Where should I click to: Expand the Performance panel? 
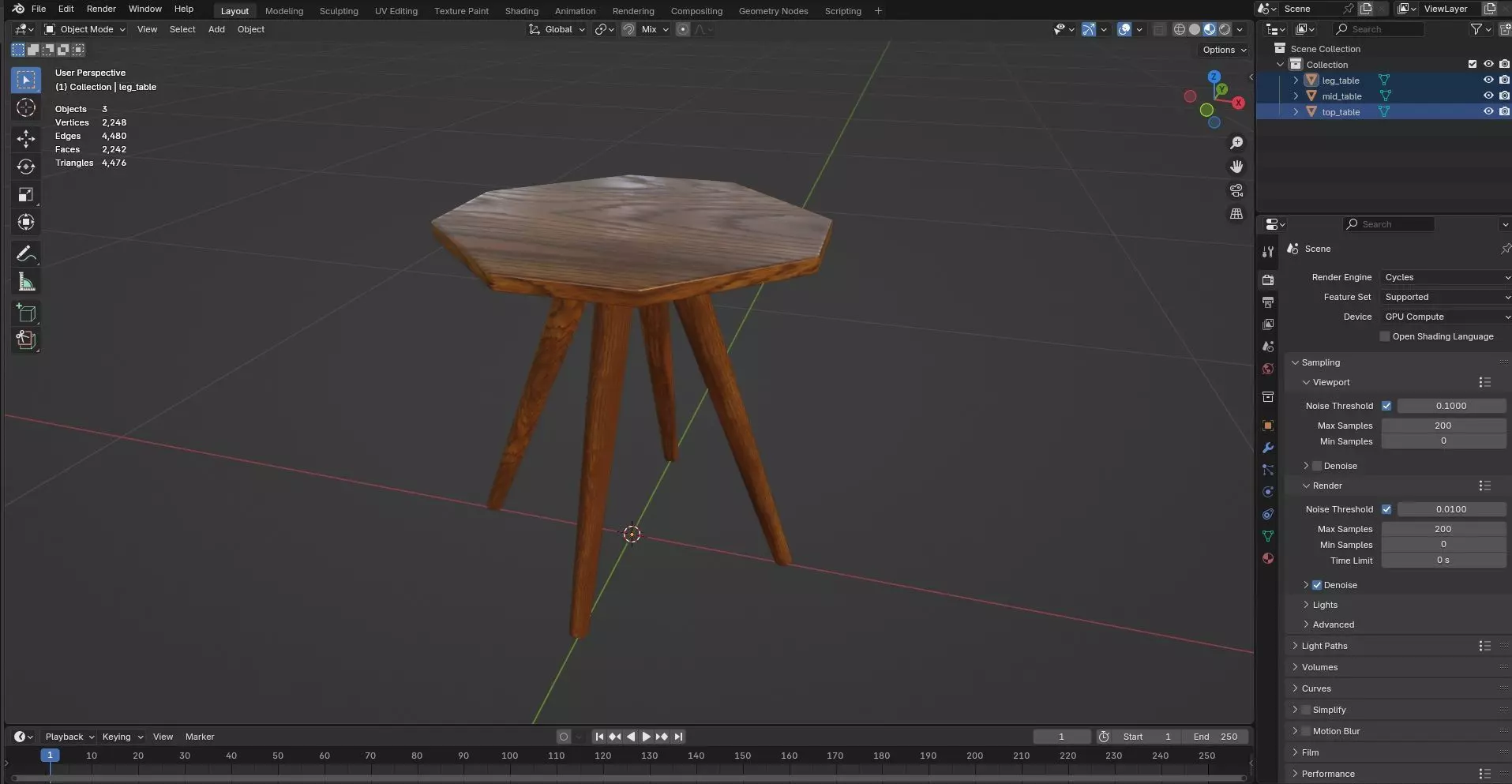[1327, 774]
